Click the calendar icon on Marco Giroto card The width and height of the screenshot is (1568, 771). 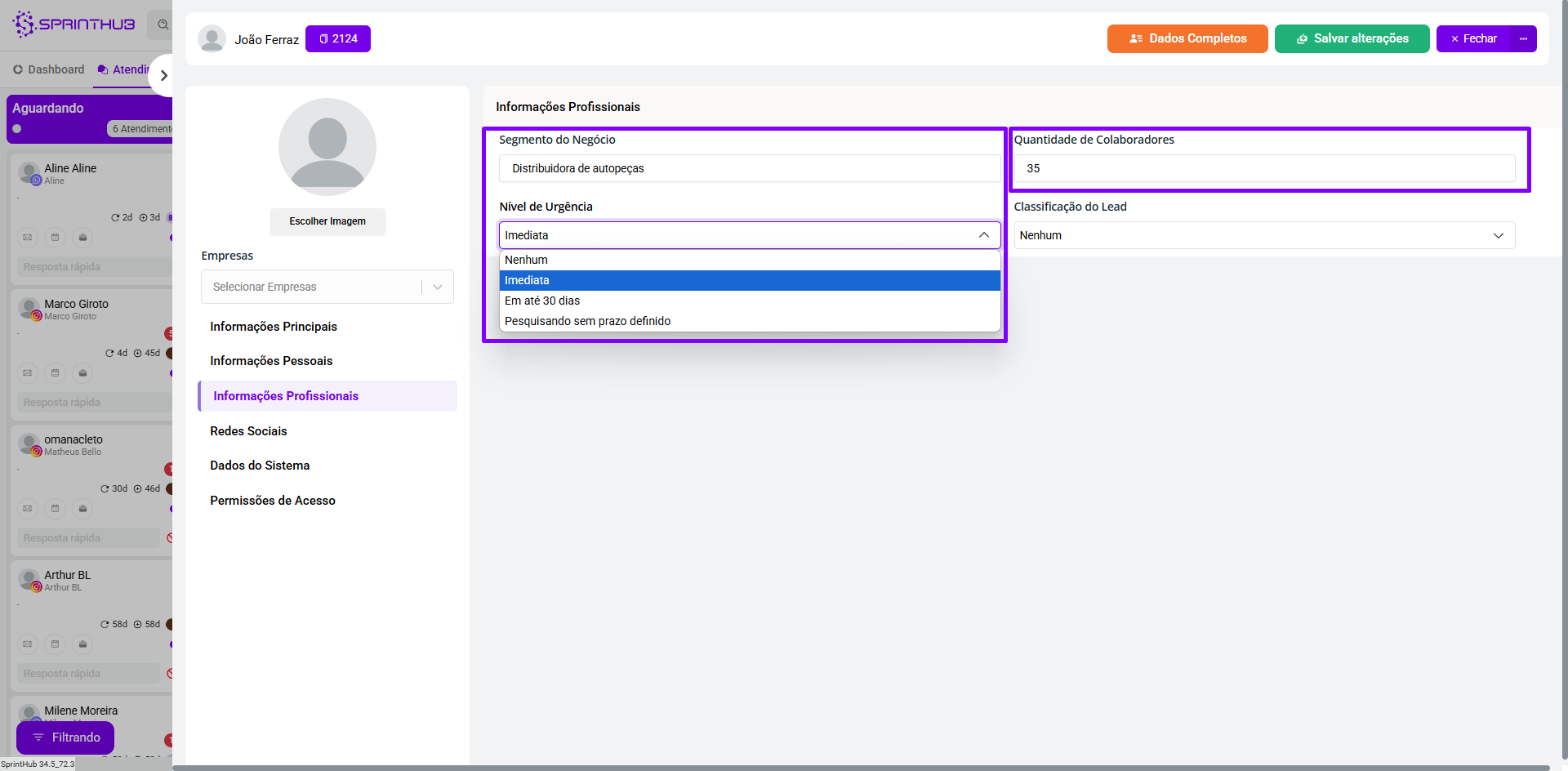point(56,373)
